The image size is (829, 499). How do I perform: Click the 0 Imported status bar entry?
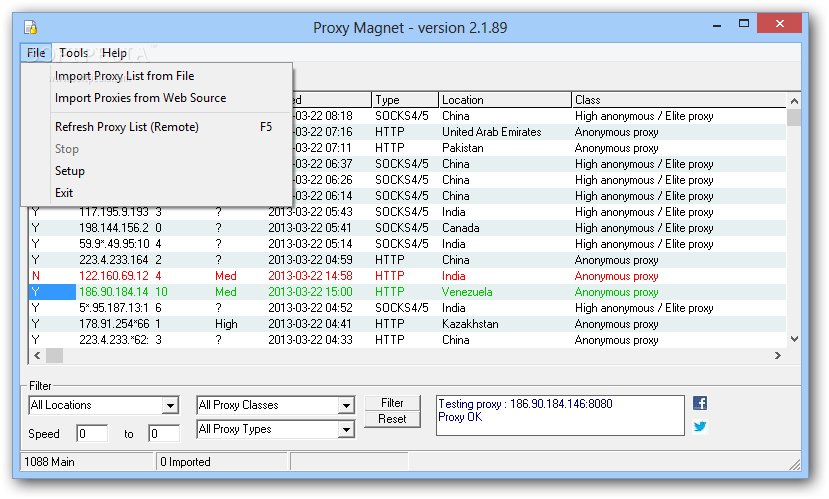pyautogui.click(x=222, y=462)
